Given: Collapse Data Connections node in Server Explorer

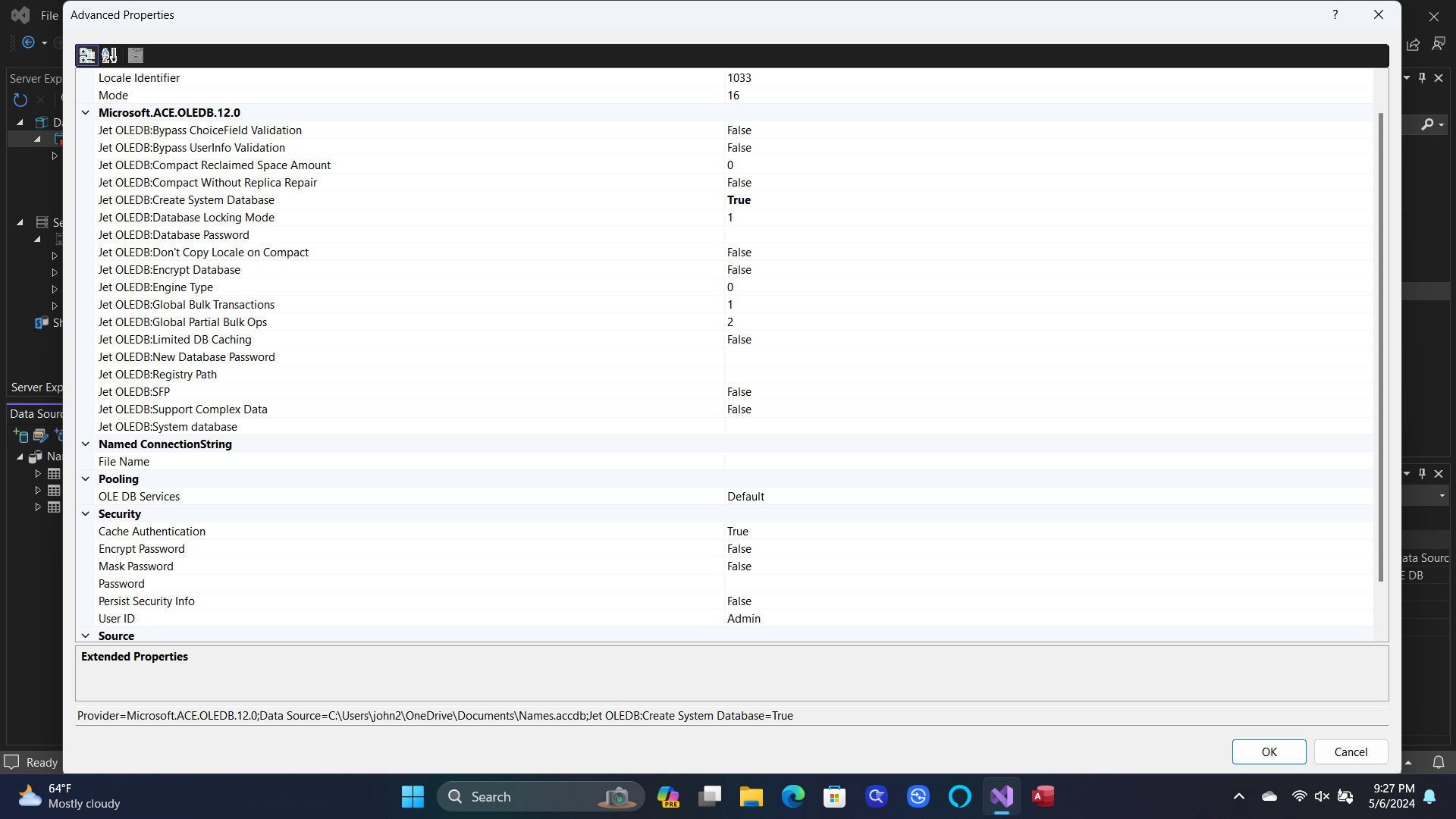Looking at the screenshot, I should point(20,122).
